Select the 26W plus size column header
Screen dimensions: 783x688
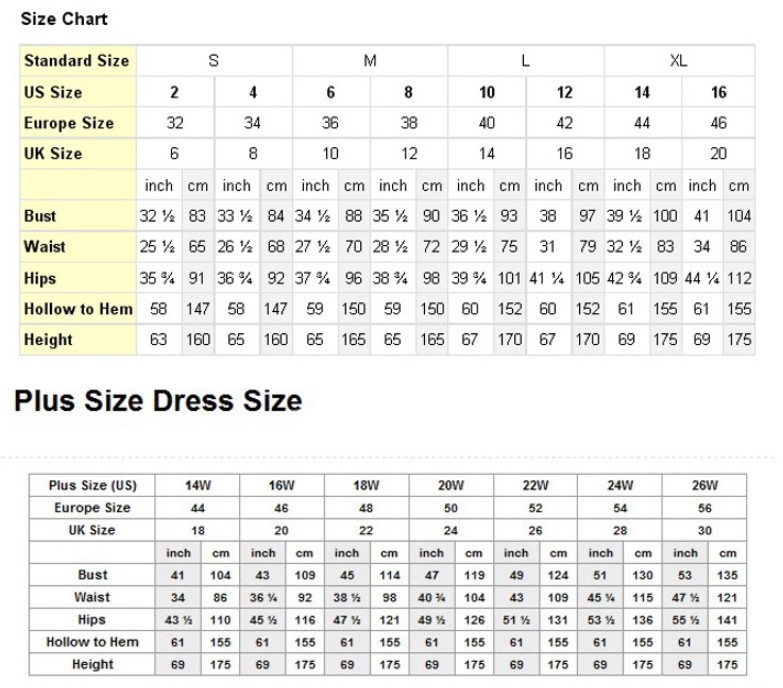click(705, 485)
